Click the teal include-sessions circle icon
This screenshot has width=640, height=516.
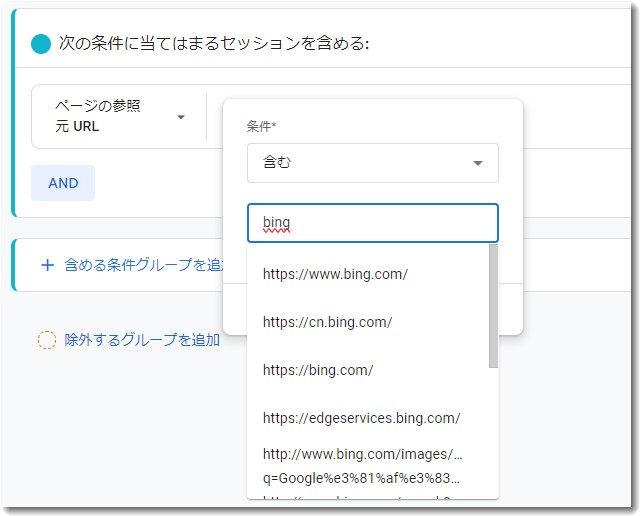[x=42, y=44]
